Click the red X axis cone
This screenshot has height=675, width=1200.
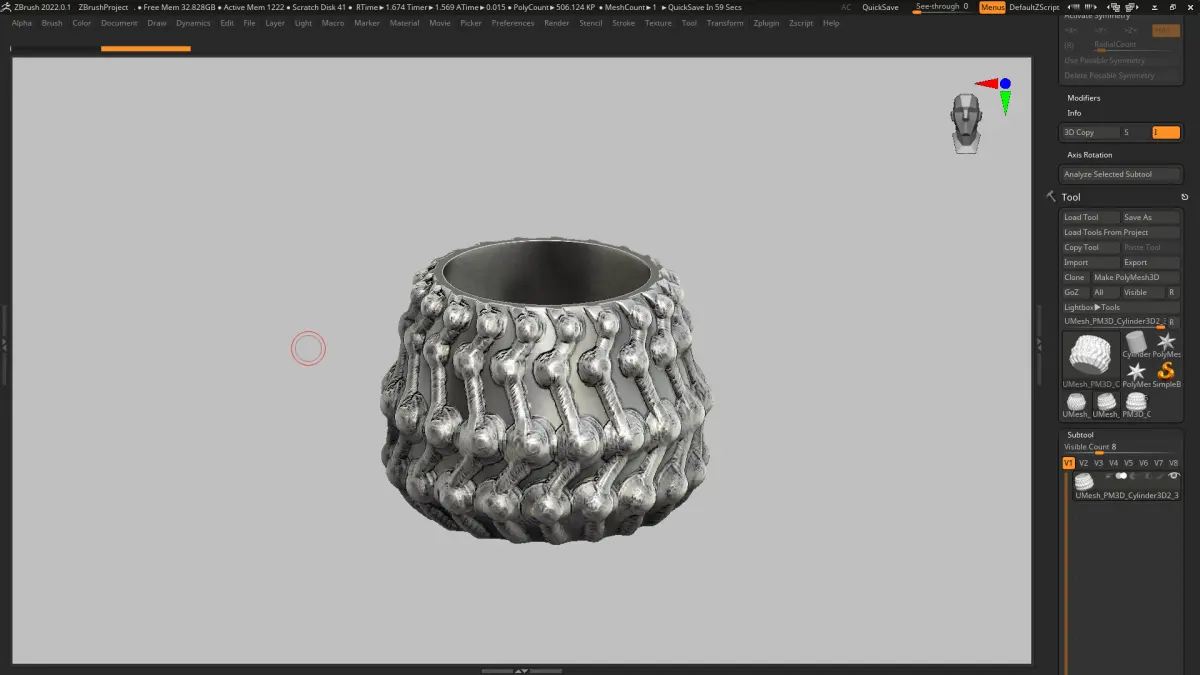coord(986,84)
